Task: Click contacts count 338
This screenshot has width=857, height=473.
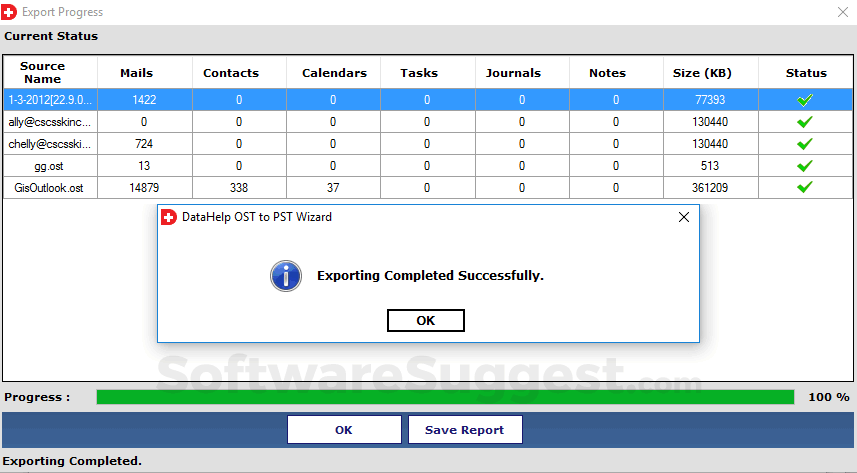Action: pos(239,188)
